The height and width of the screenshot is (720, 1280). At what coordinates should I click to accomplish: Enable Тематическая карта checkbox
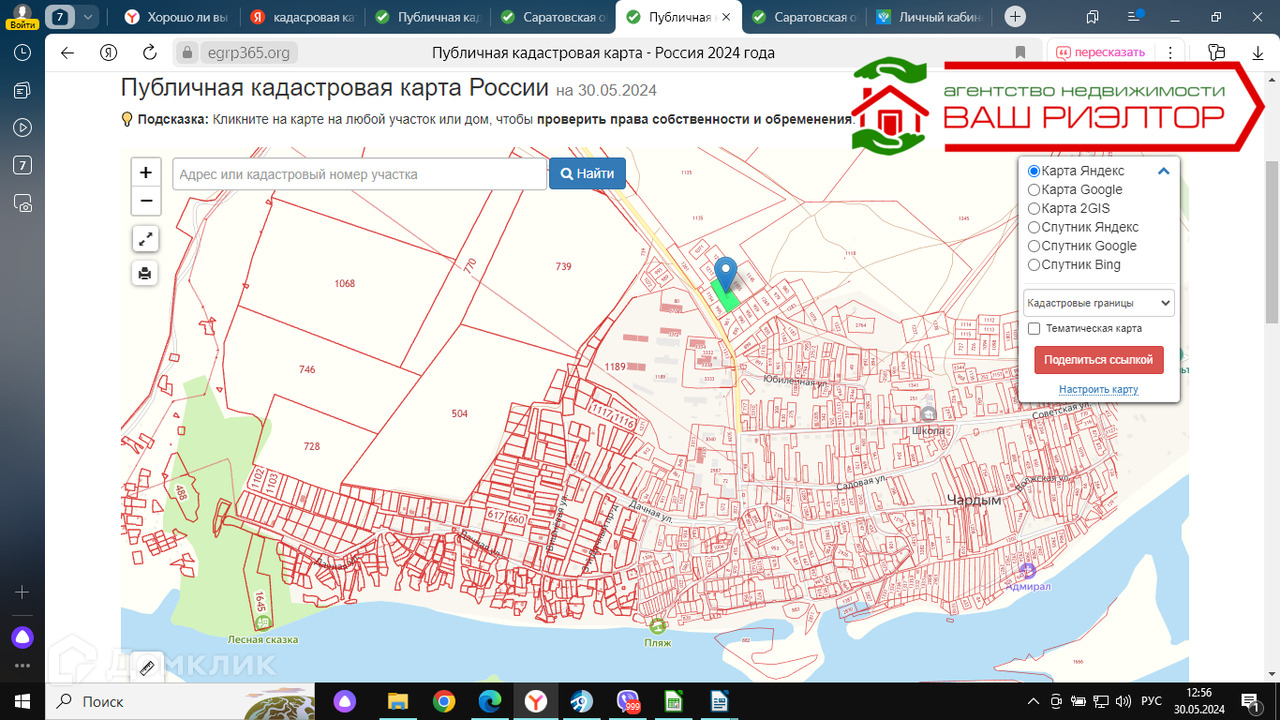click(1035, 328)
